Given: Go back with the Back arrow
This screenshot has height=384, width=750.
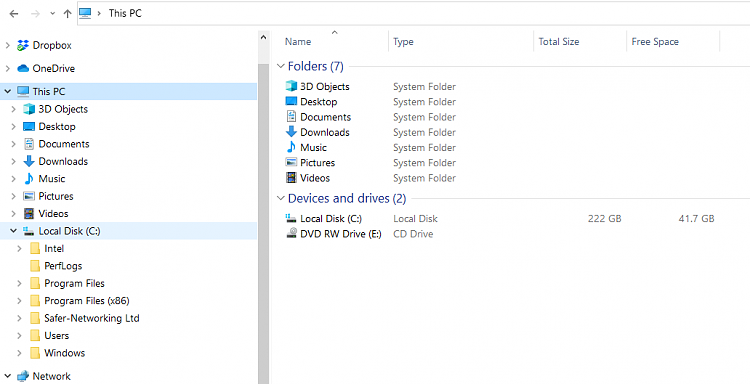Looking at the screenshot, I should point(14,14).
